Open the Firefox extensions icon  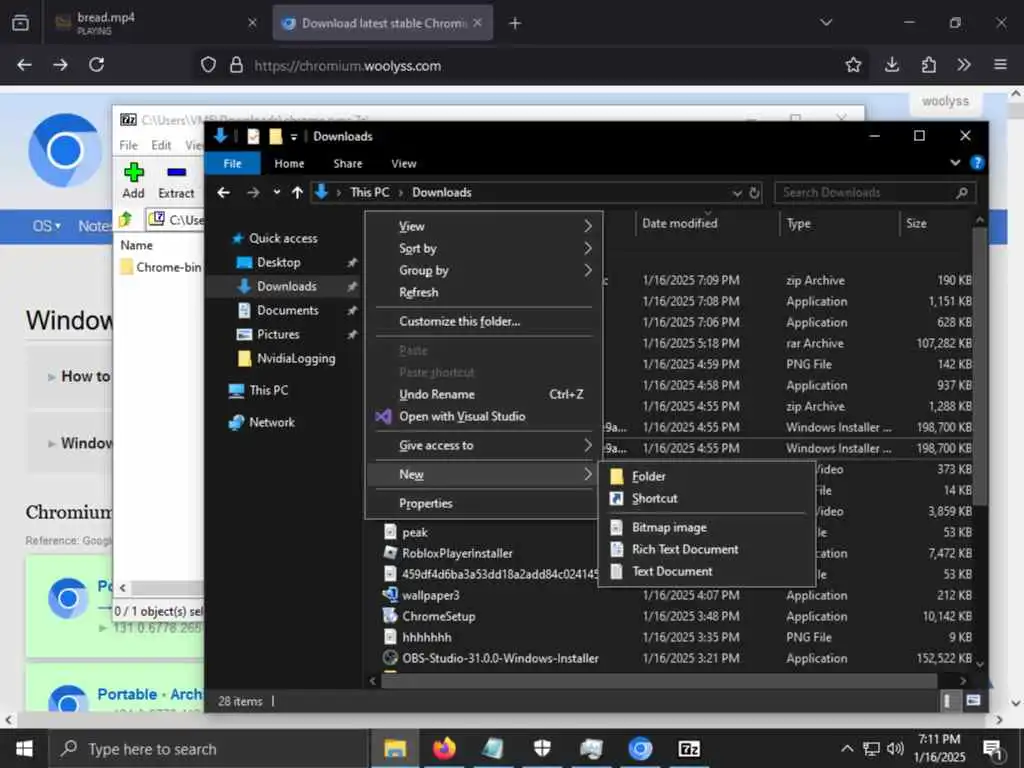tap(928, 65)
